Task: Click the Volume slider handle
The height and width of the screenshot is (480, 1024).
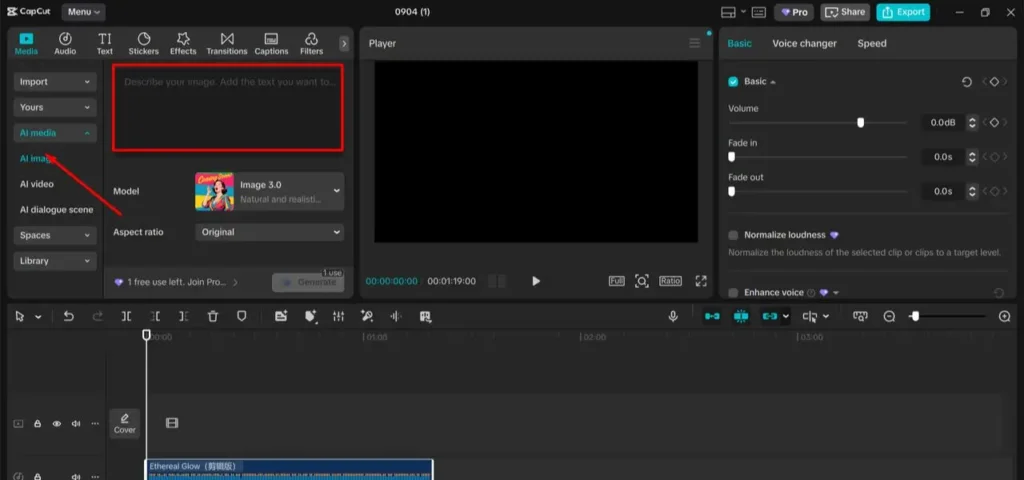Action: [x=860, y=122]
